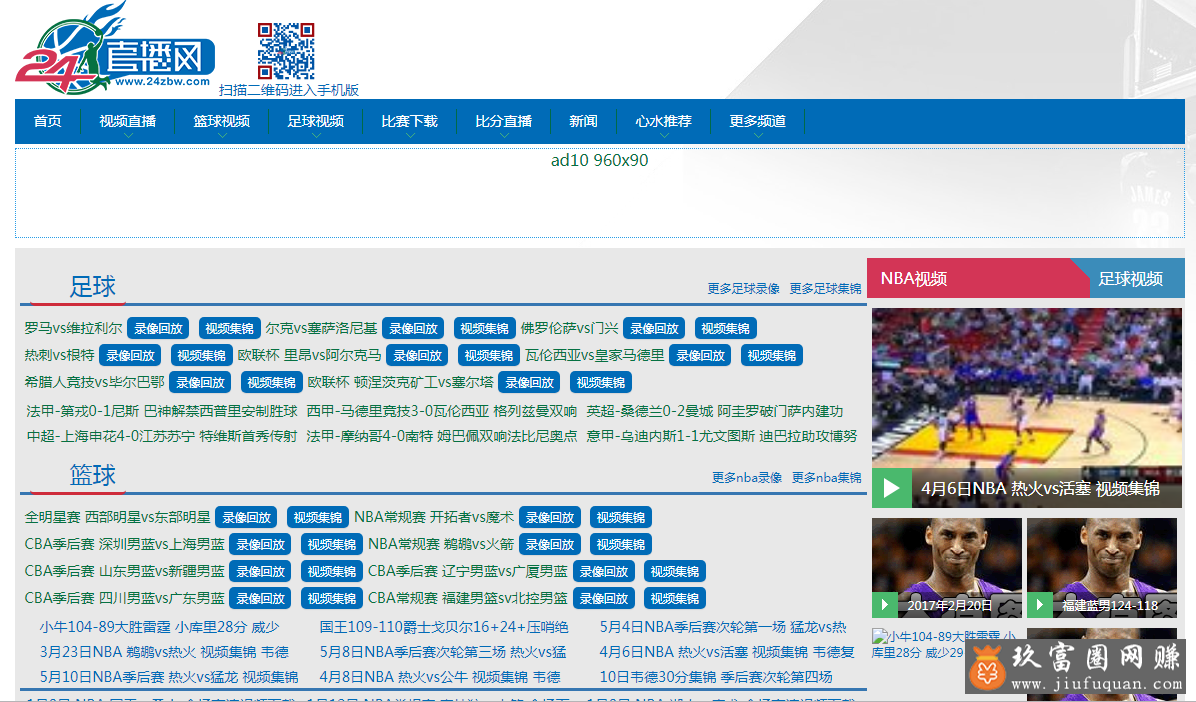Click 录像回放 for 四川男篮vs广东男篮

tap(261, 598)
